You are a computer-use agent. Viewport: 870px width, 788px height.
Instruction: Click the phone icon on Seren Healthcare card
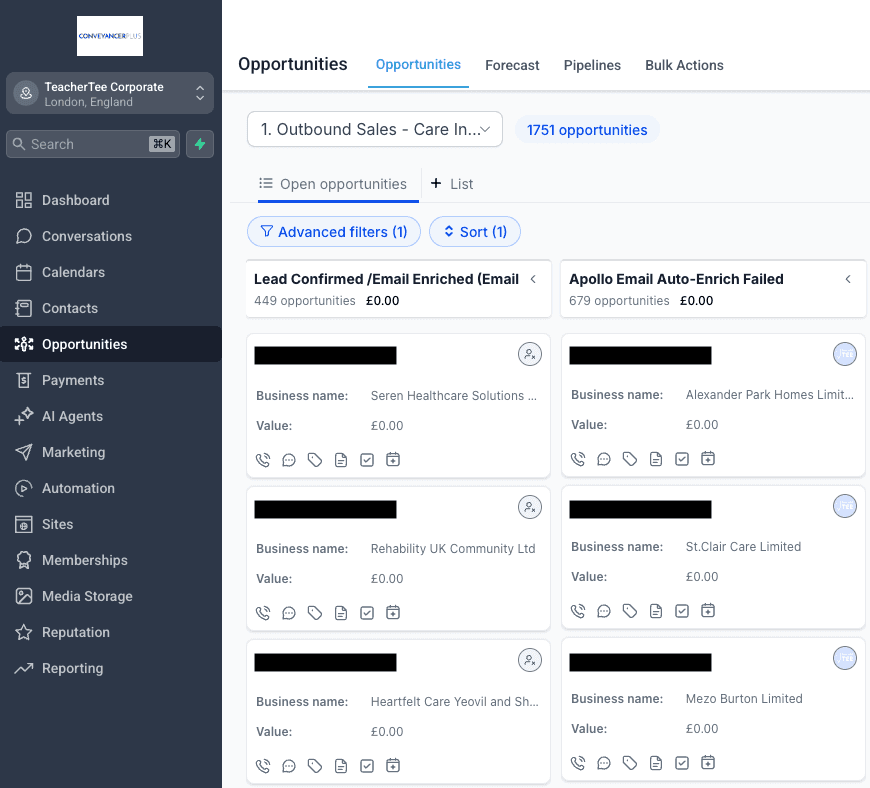tap(263, 460)
